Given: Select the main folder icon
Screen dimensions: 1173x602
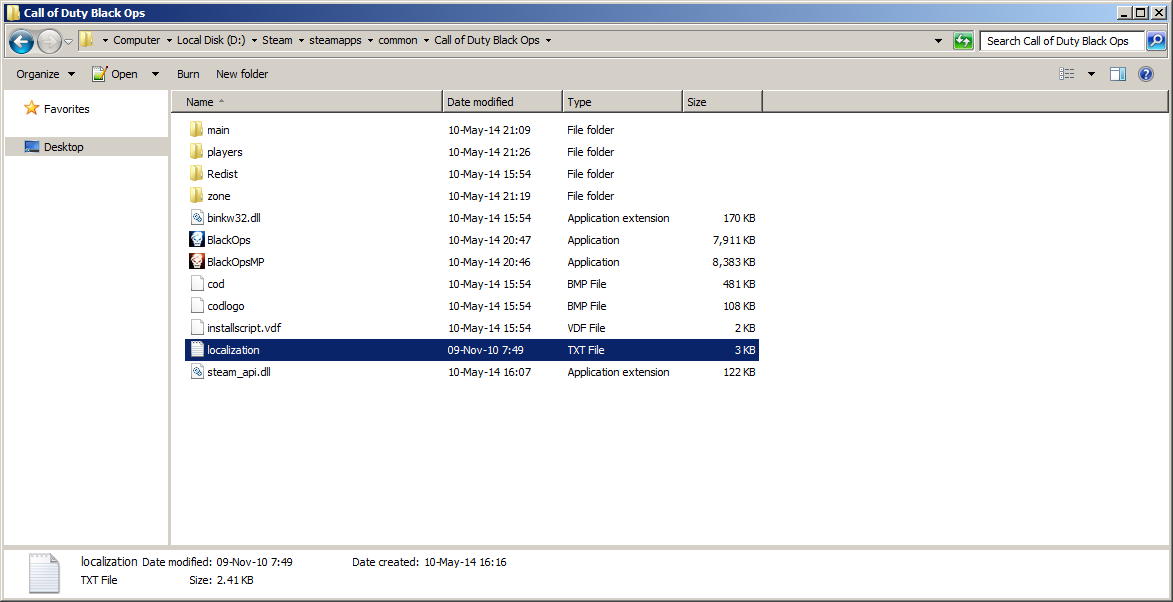Looking at the screenshot, I should pyautogui.click(x=196, y=129).
